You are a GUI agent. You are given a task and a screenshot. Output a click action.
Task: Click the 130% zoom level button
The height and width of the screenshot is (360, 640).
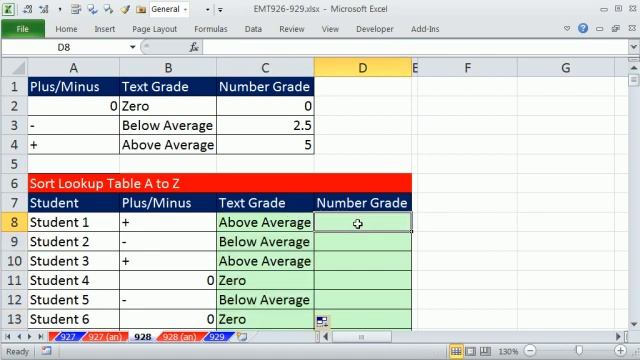(x=508, y=351)
